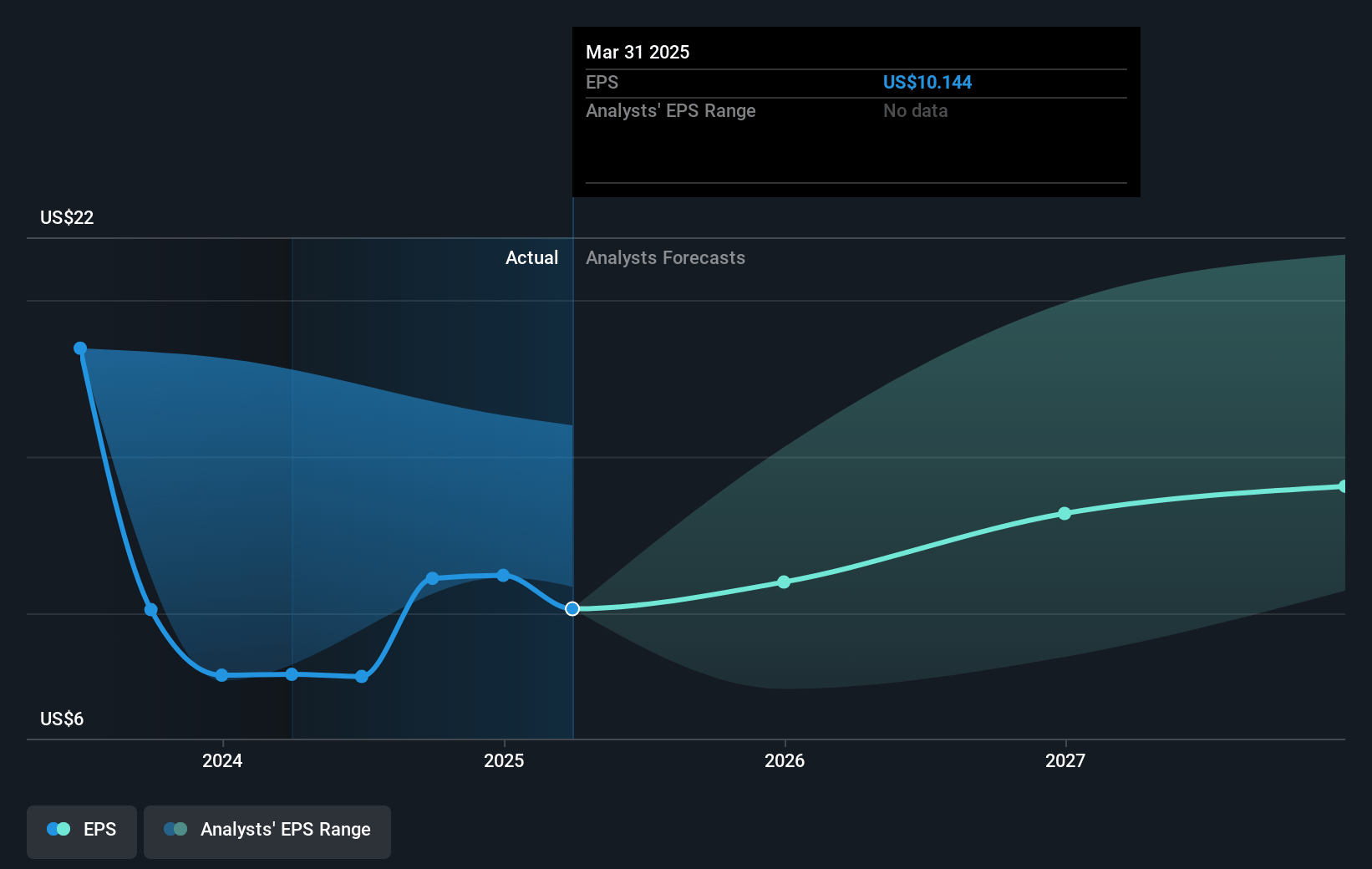Image resolution: width=1372 pixels, height=869 pixels.
Task: Click the 2026 x-axis label
Action: 785,760
